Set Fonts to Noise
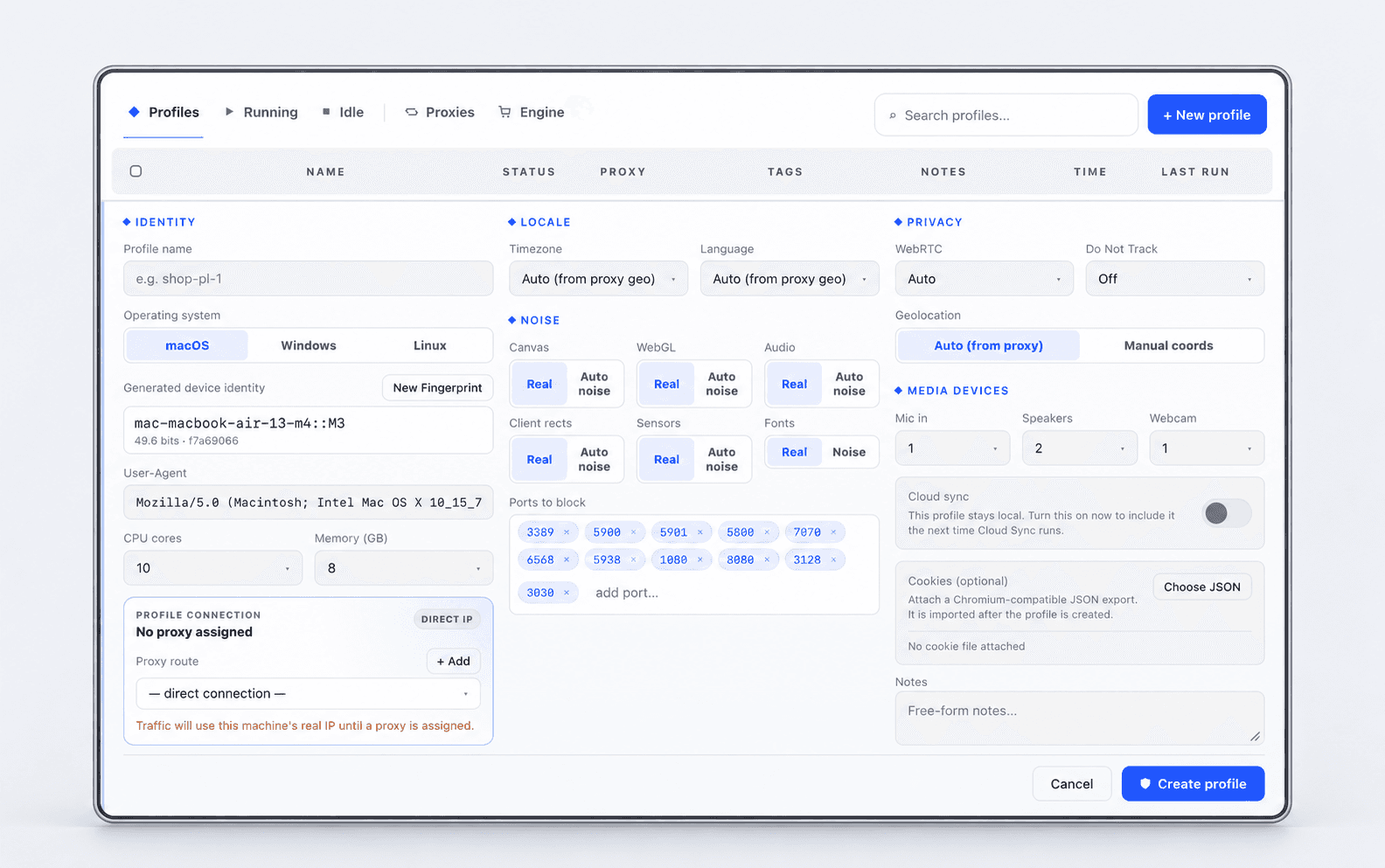The image size is (1385, 868). pyautogui.click(x=849, y=452)
